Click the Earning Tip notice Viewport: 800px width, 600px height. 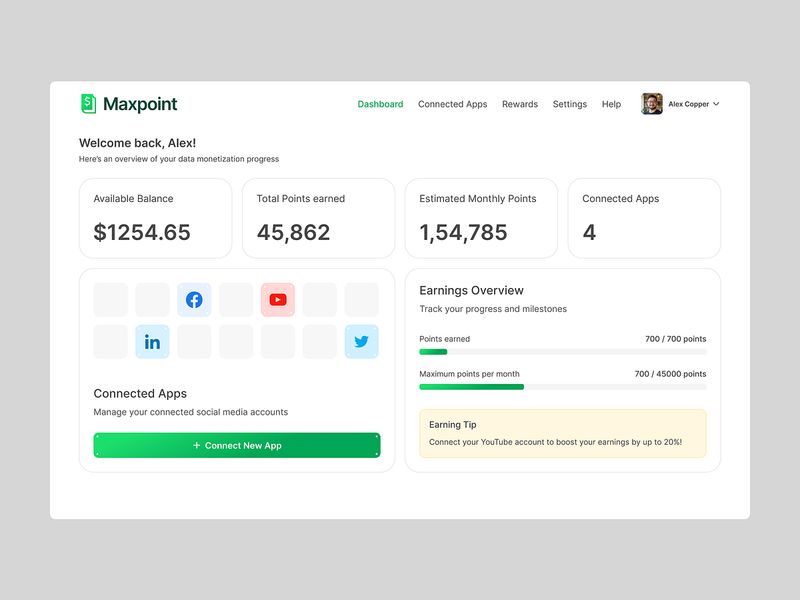(563, 433)
